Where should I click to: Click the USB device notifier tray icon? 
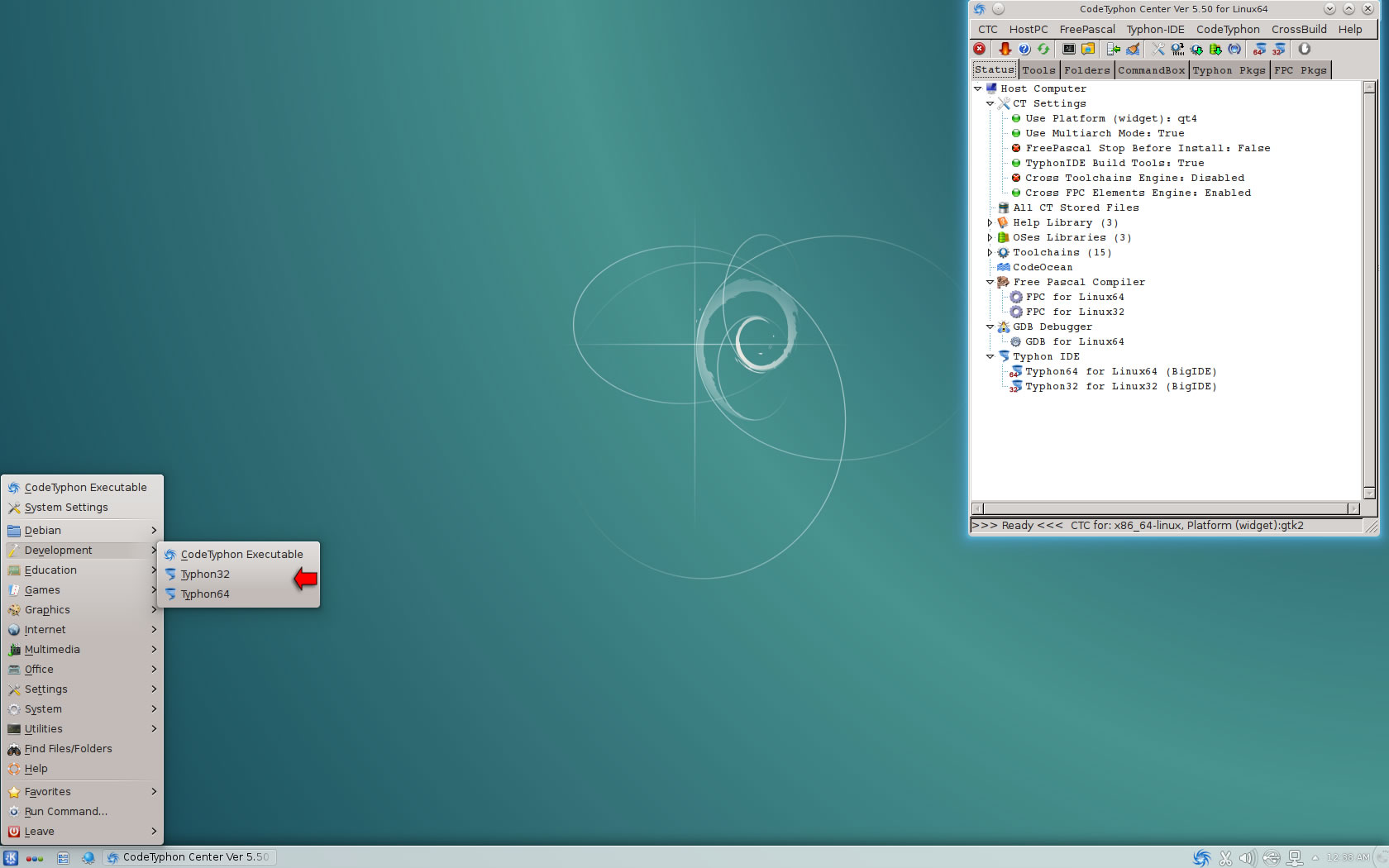tap(1272, 858)
